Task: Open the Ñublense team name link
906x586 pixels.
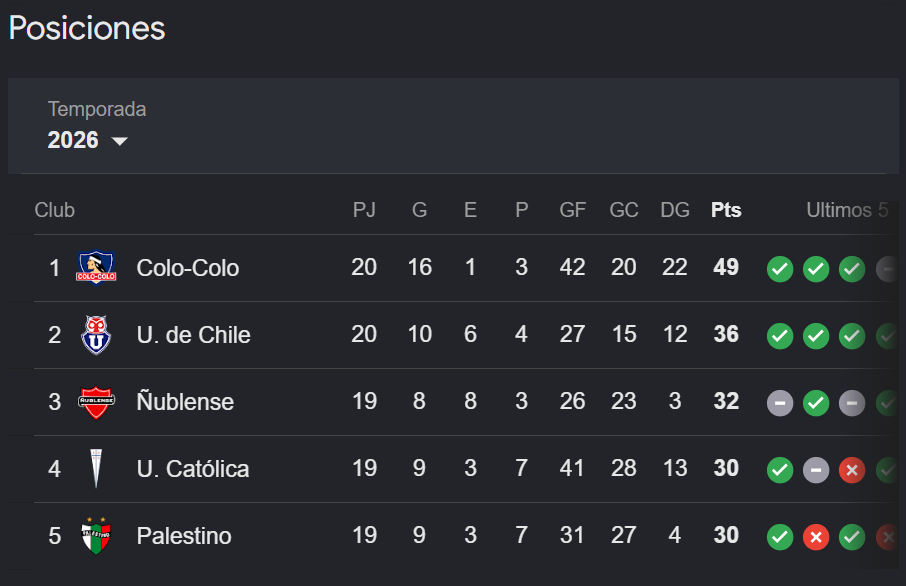Action: click(185, 400)
